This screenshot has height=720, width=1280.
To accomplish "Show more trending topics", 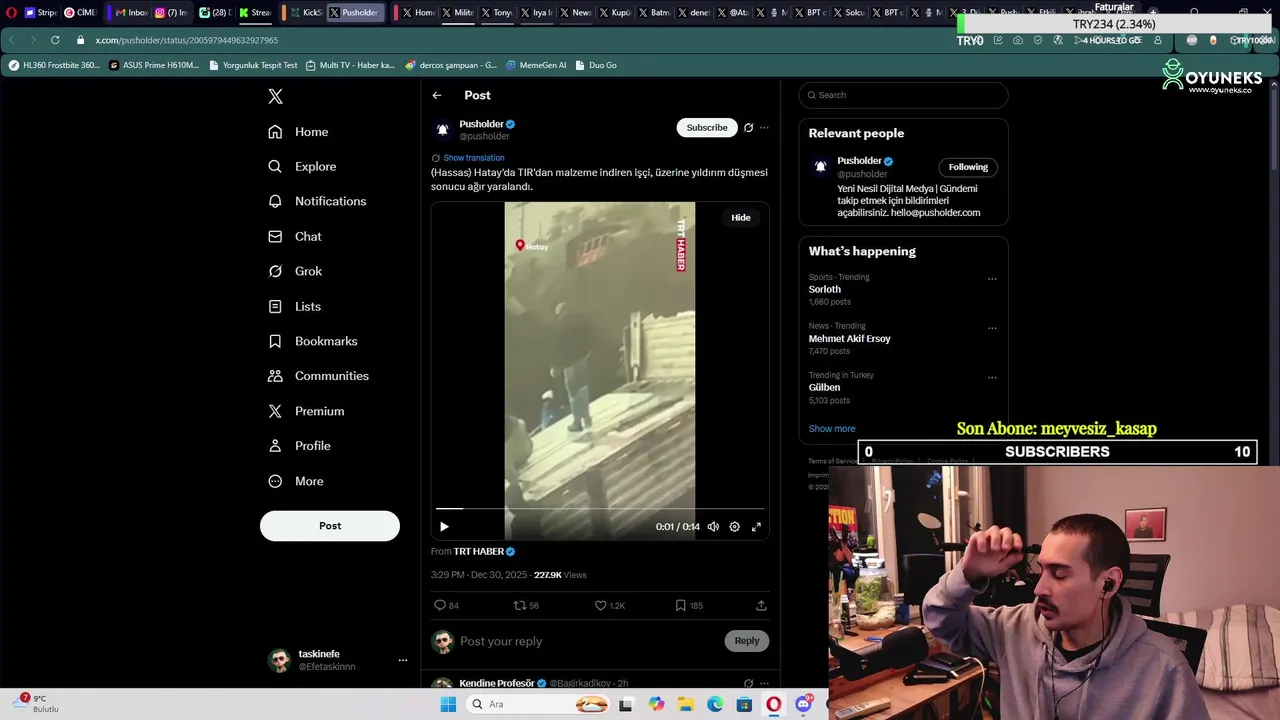I will pyautogui.click(x=832, y=428).
